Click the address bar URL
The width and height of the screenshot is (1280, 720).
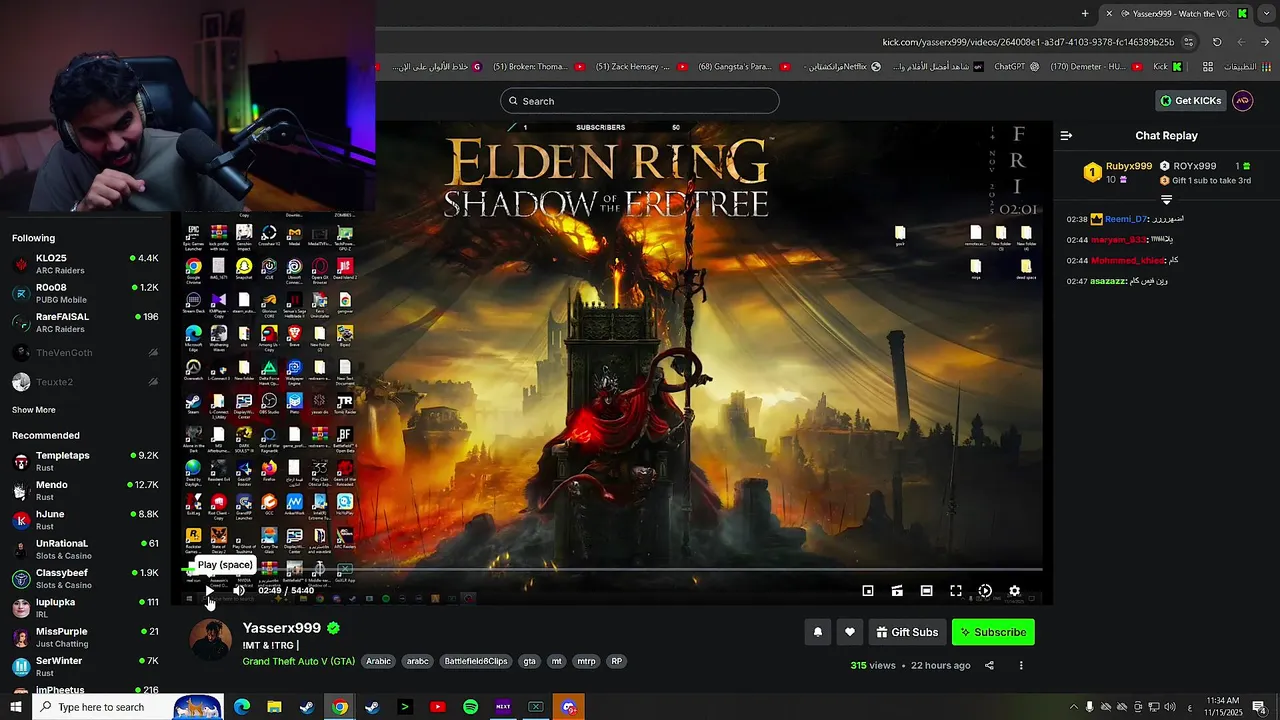1028,42
